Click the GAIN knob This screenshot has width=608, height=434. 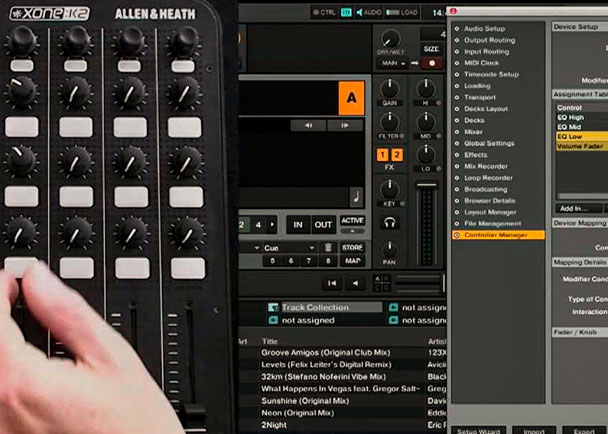389,88
